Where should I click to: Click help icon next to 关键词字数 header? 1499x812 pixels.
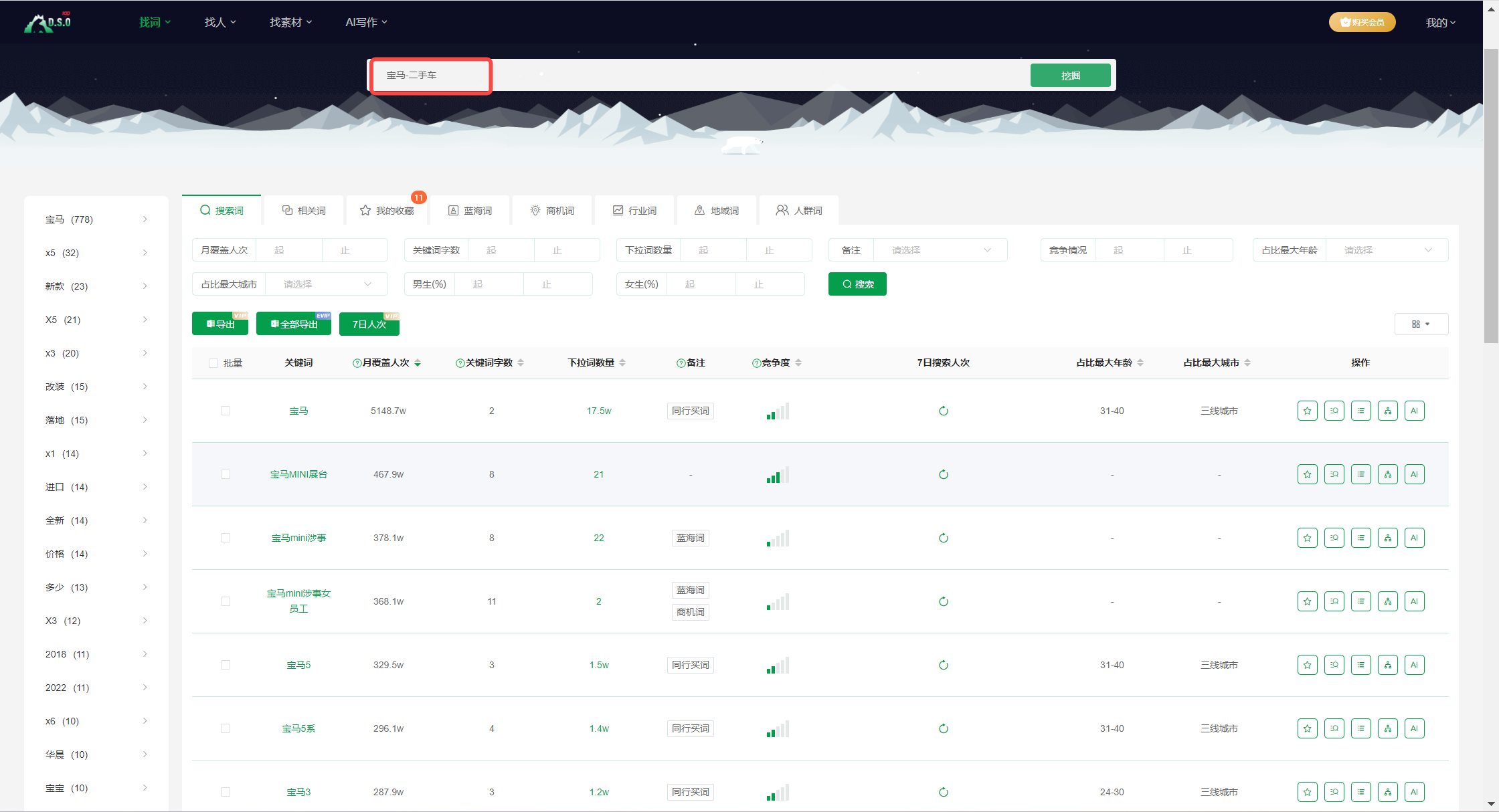pyautogui.click(x=460, y=363)
